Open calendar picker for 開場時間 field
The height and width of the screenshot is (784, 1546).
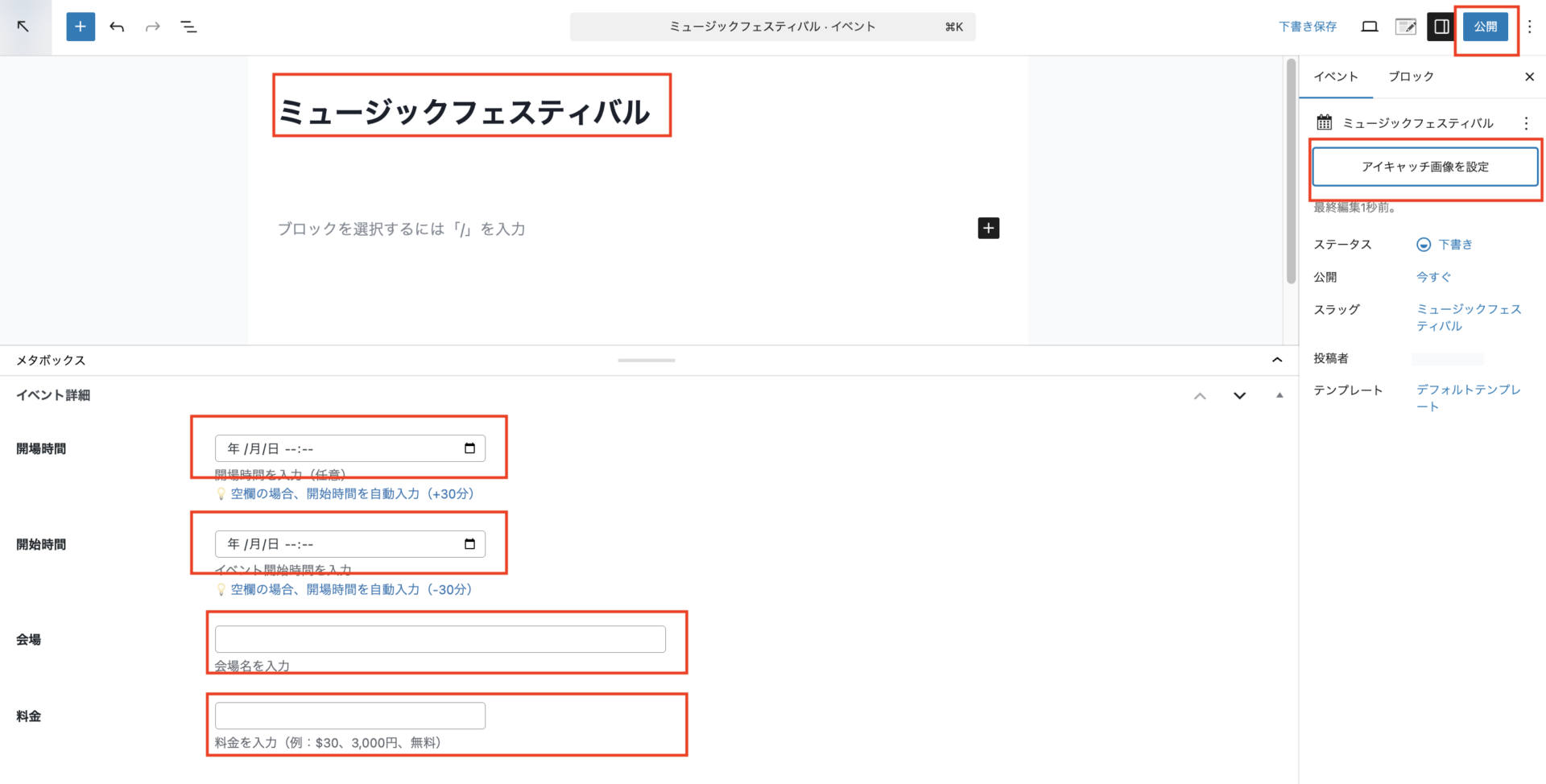(469, 448)
